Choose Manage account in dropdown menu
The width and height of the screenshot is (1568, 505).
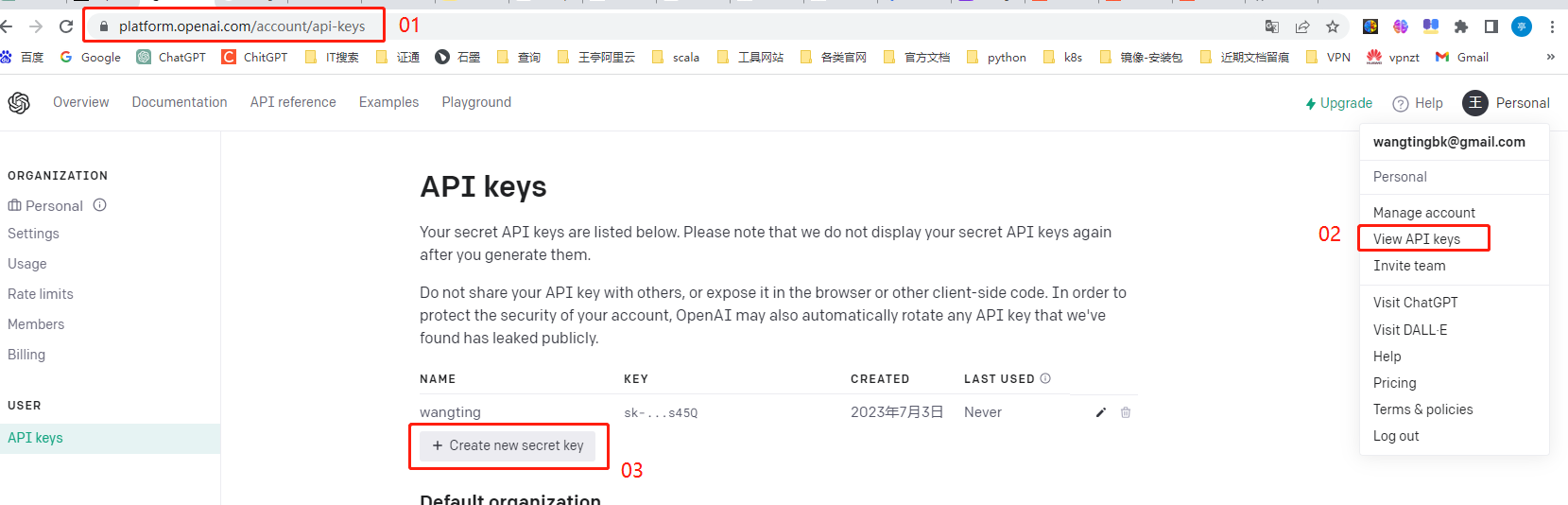[1424, 213]
